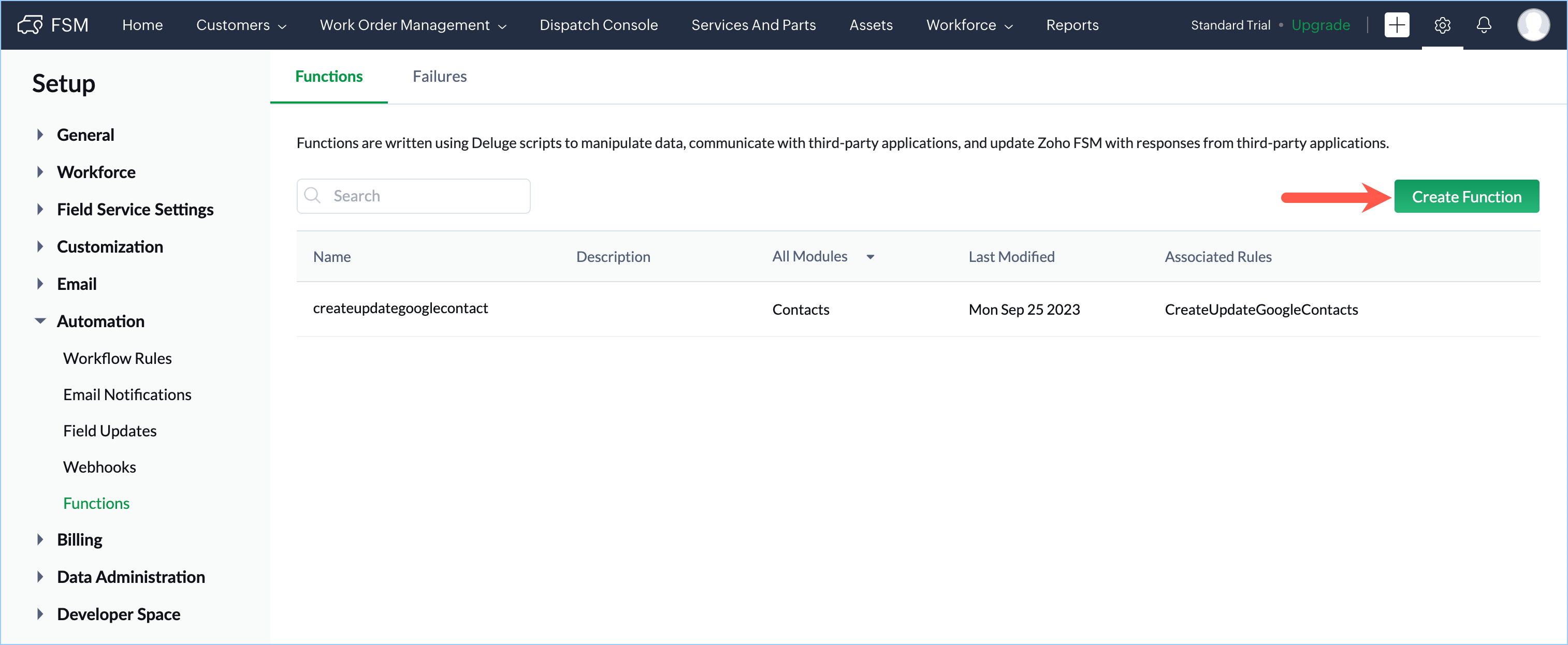Click the CreateUpdateGoogleContacts associated rule

tap(1260, 309)
